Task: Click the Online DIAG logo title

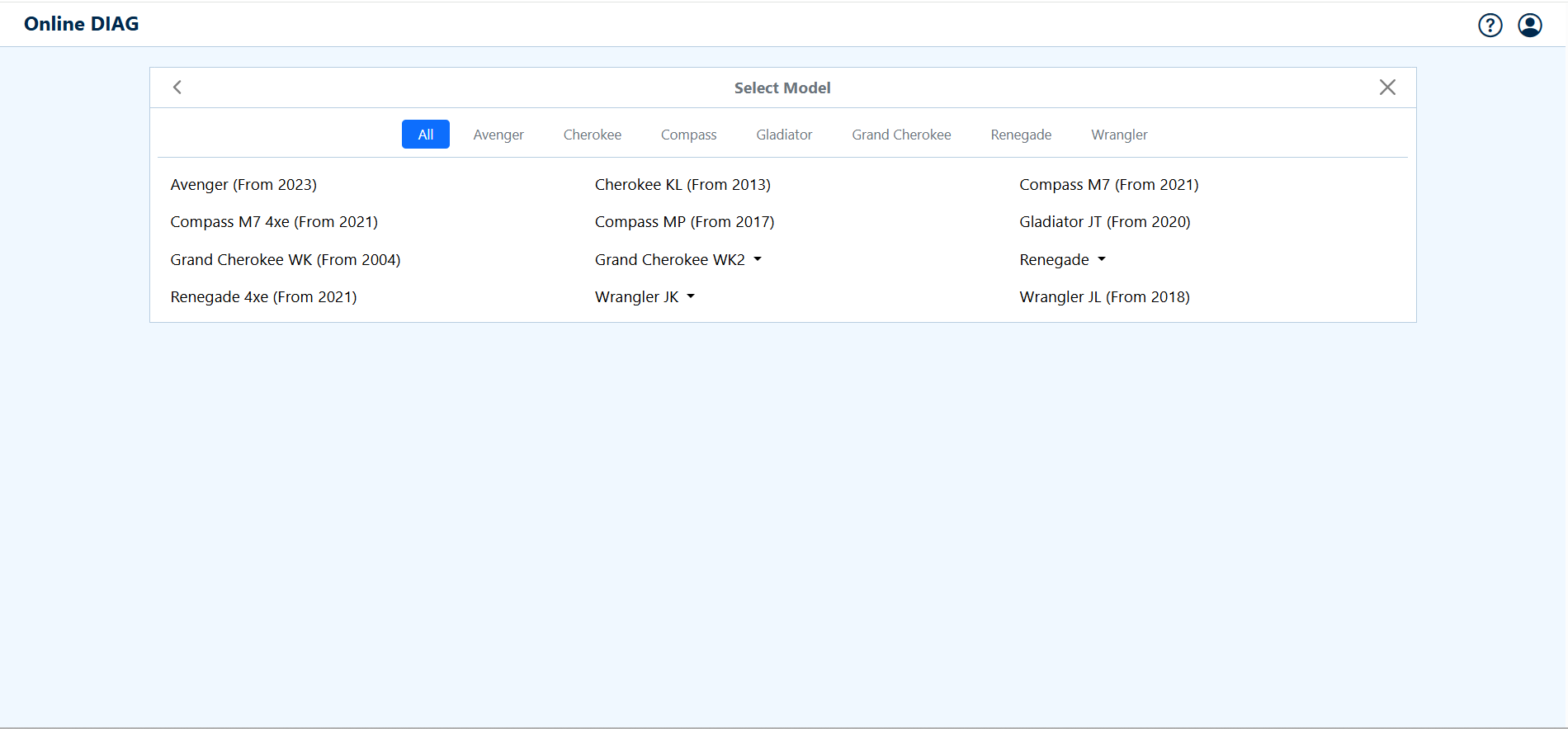Action: coord(82,24)
